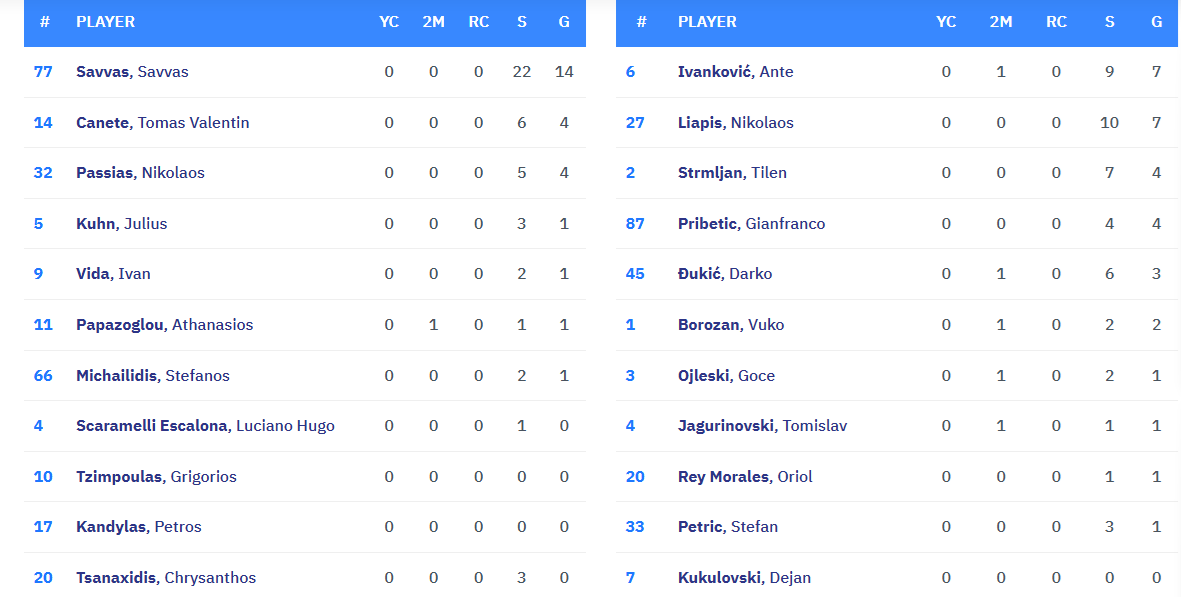Open Scaramelli Escalona, Luciano Hugo link
This screenshot has height=597, width=1181.
point(205,426)
